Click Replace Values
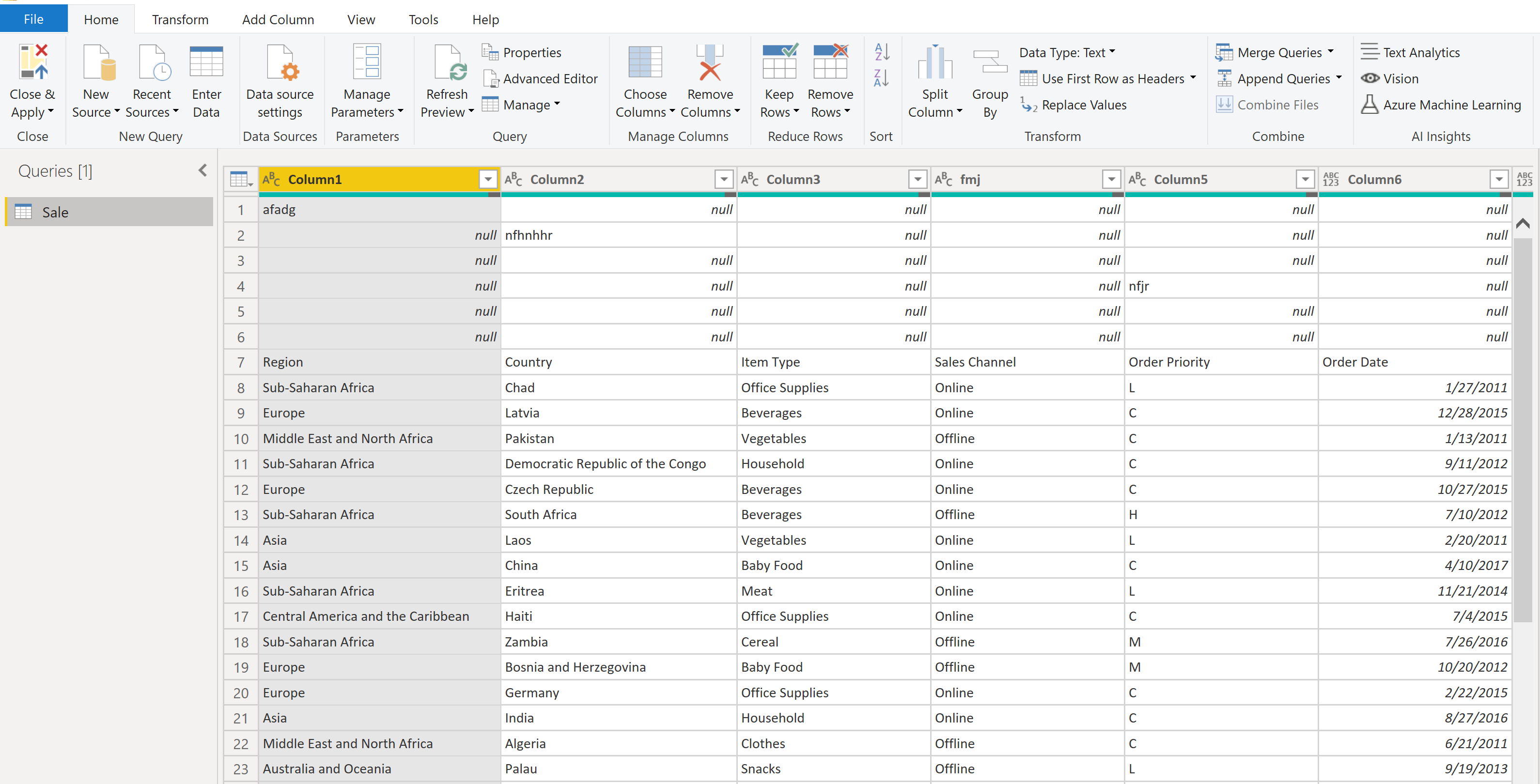 pyautogui.click(x=1083, y=105)
